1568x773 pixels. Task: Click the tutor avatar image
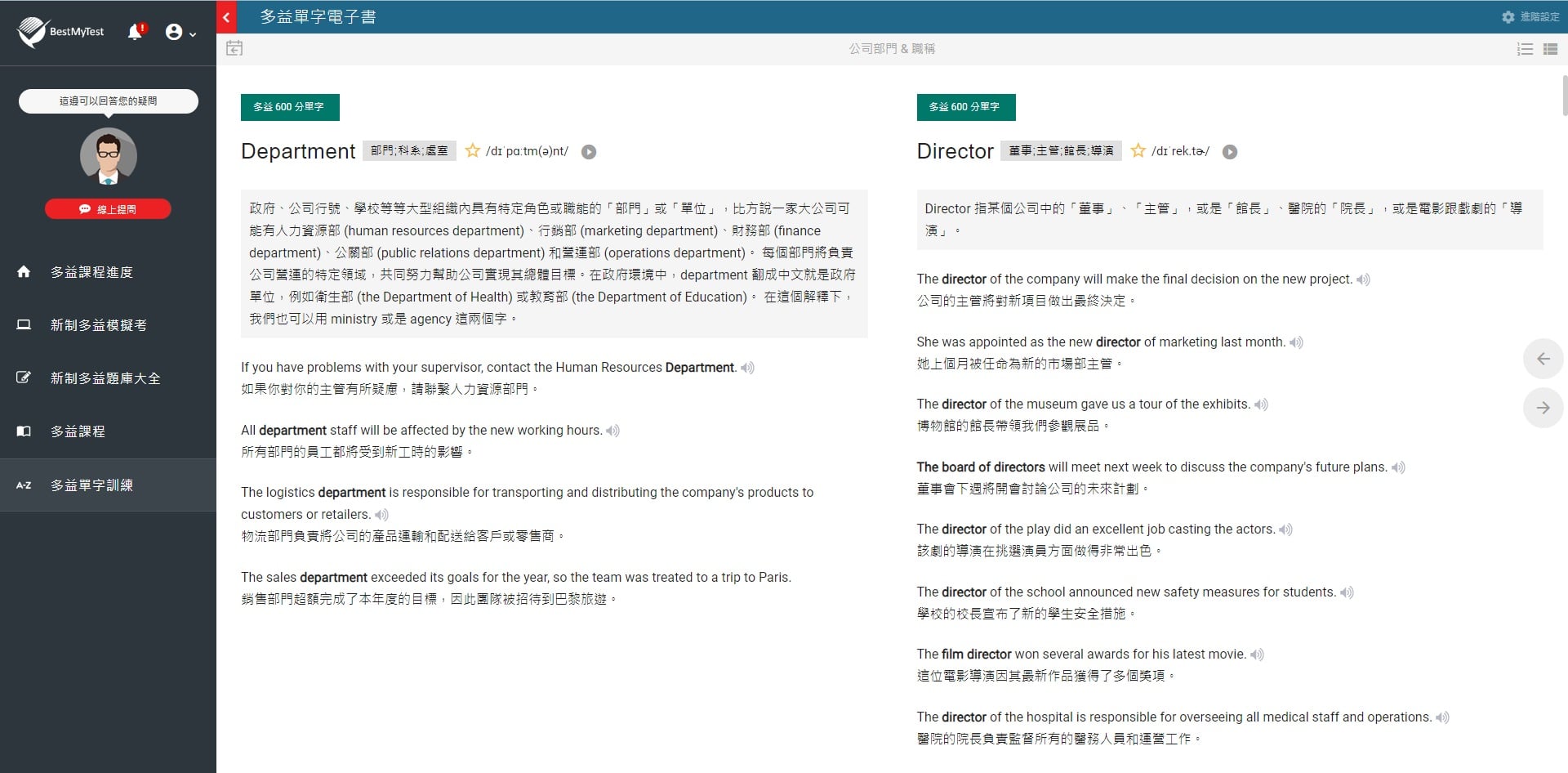point(109,156)
